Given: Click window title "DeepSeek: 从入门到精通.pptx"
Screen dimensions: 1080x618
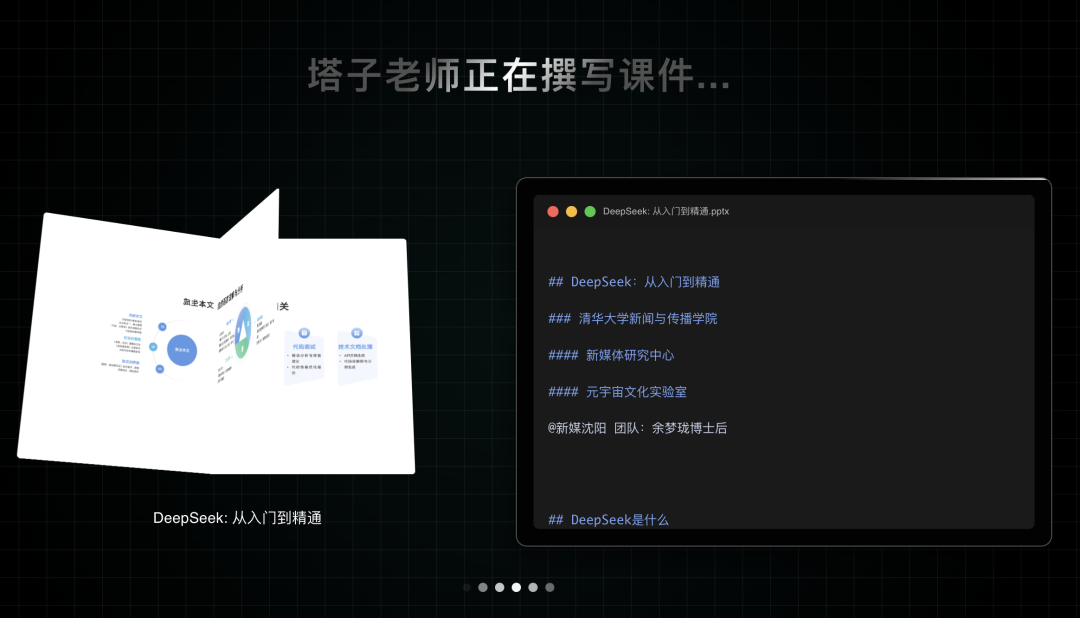Looking at the screenshot, I should [665, 212].
